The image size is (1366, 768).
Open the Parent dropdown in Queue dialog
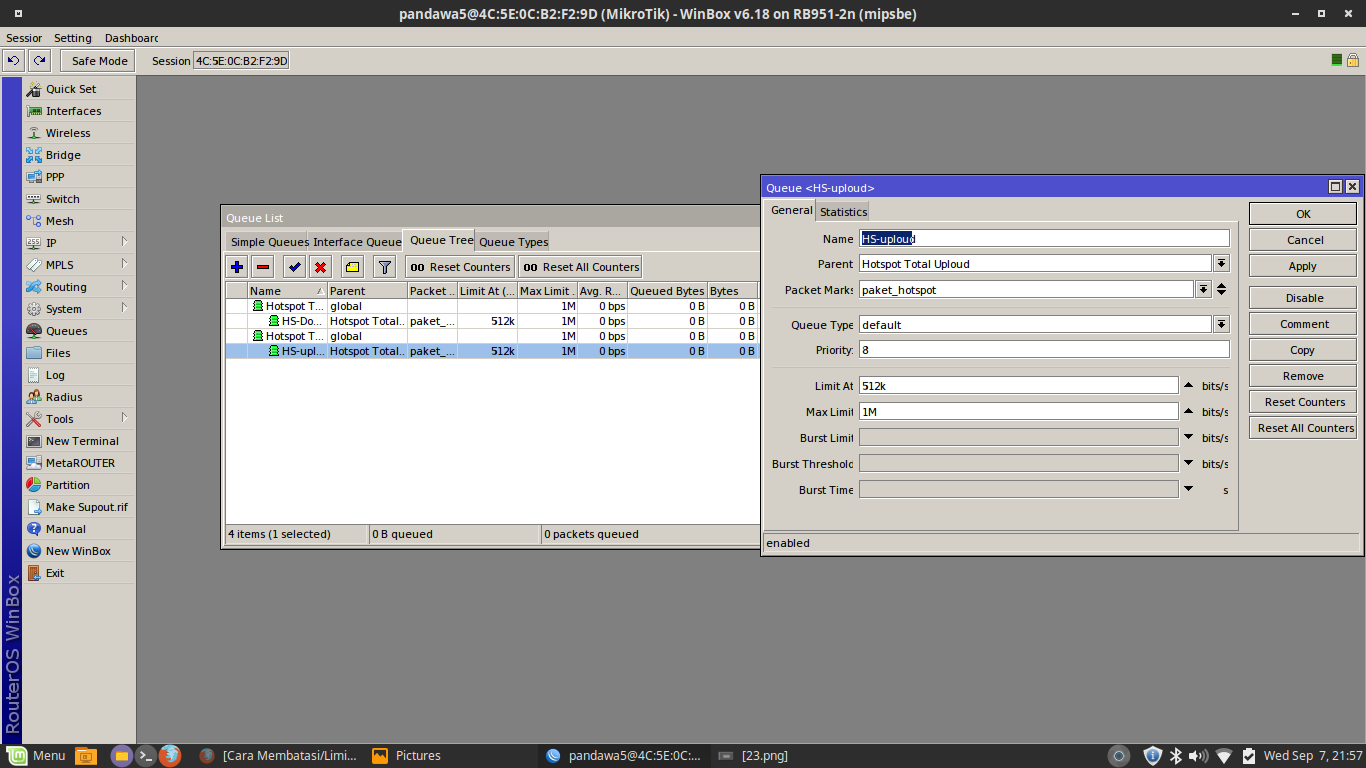[x=1221, y=264]
